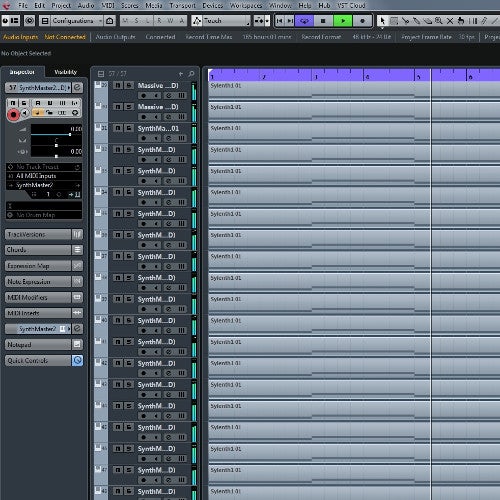Click the blue Quick Controls power icon

pyautogui.click(x=77, y=360)
